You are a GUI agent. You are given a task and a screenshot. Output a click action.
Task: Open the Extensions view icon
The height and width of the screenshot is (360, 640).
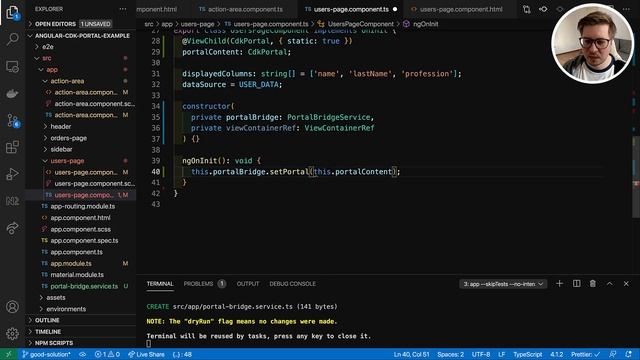pos(12,147)
